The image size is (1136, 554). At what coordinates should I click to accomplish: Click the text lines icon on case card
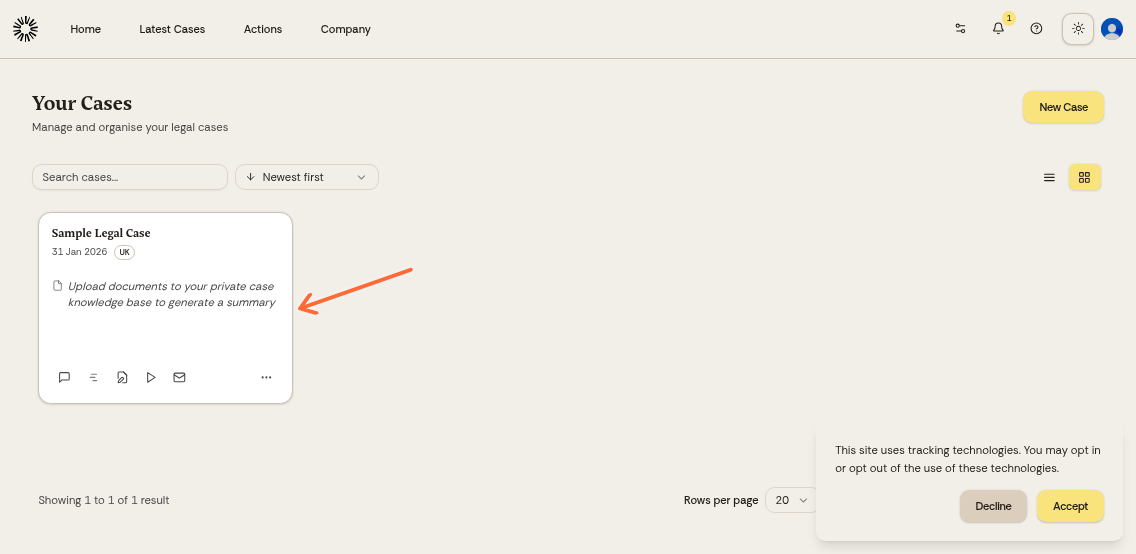pos(93,377)
